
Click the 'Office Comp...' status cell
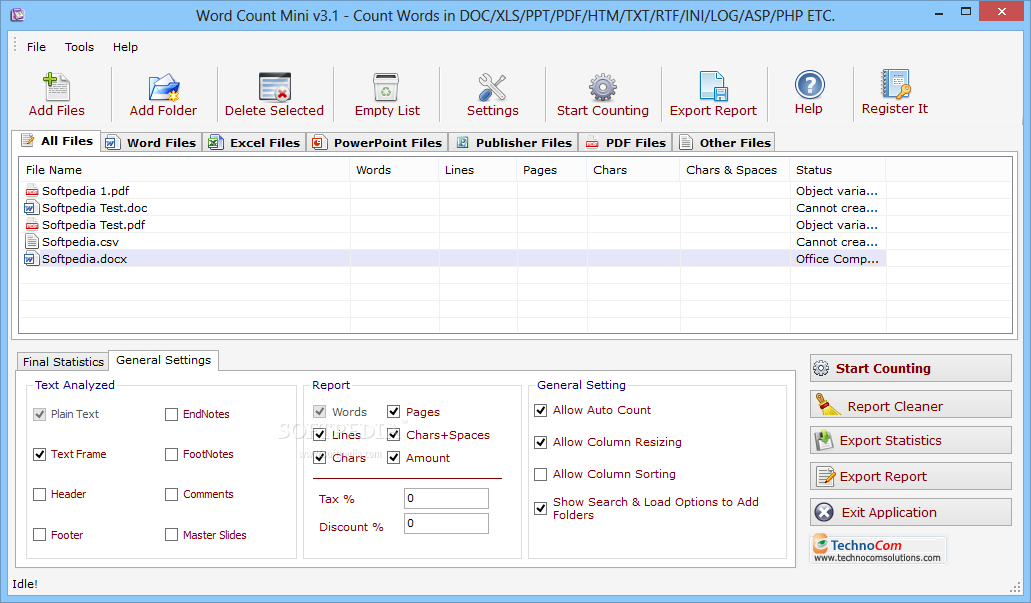point(838,258)
